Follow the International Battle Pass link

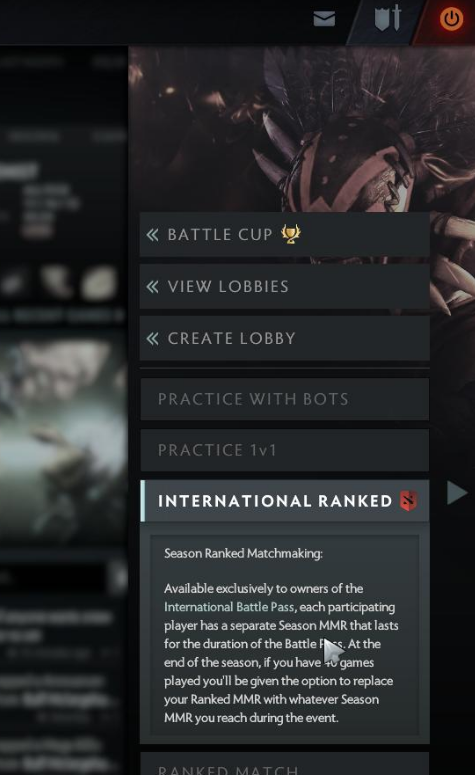tap(229, 607)
